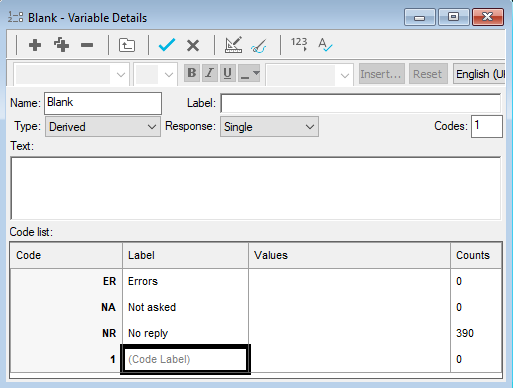This screenshot has height=388, width=513.
Task: Click inside the Text area box
Action: coord(256,188)
